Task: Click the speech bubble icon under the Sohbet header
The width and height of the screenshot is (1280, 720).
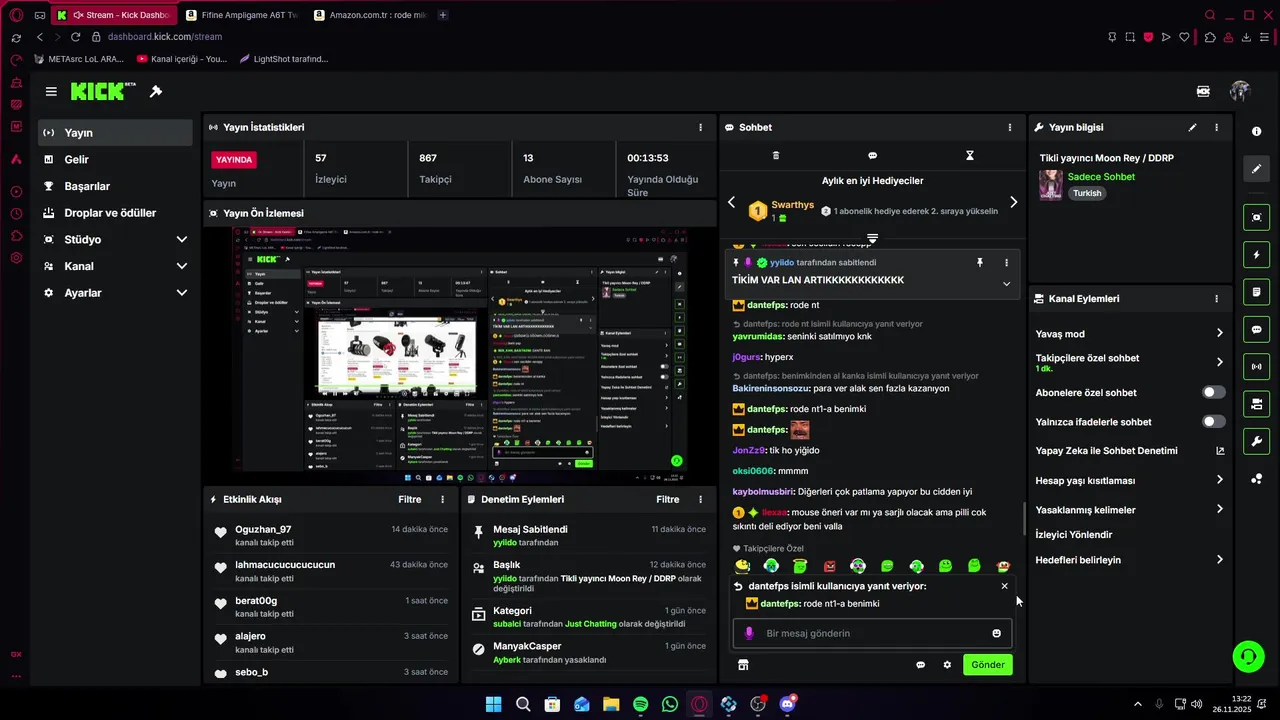Action: coord(872,156)
